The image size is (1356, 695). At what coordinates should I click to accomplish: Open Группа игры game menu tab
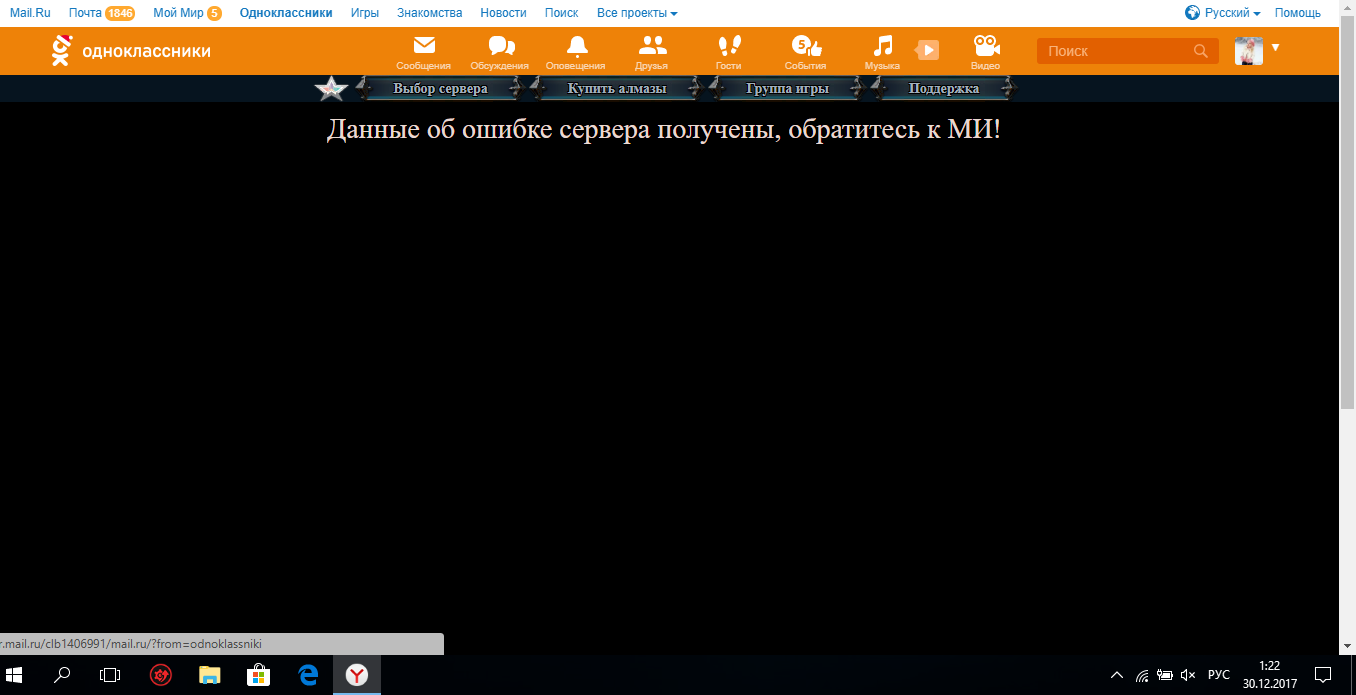(x=787, y=89)
